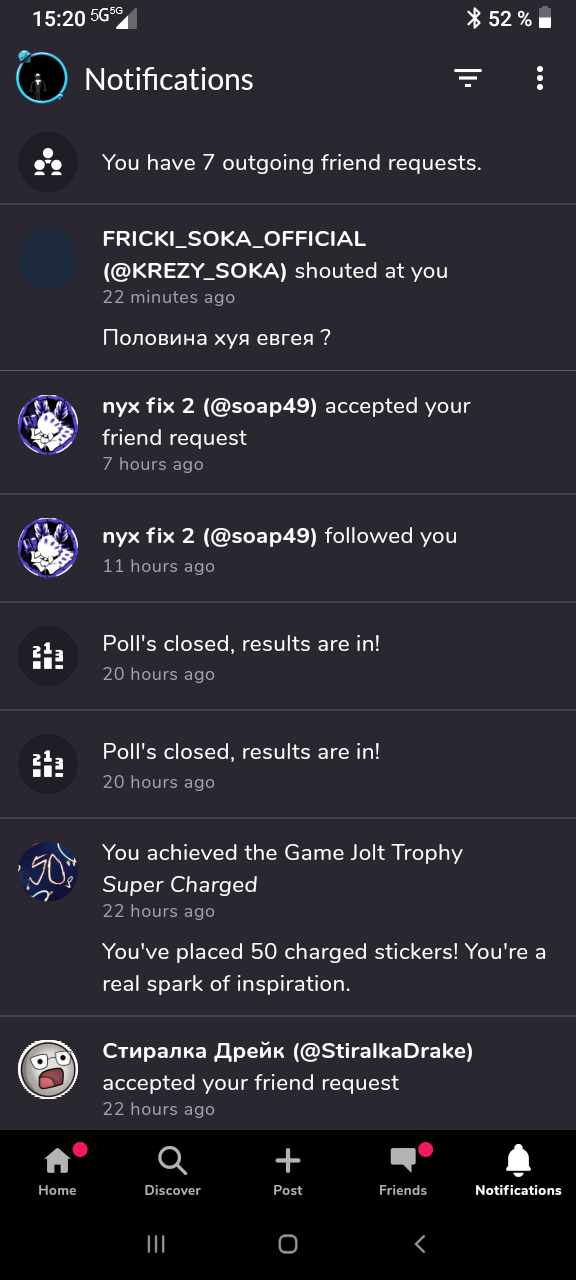Switch to the Discover tab
Image resolution: width=576 pixels, height=1280 pixels.
[x=173, y=1170]
